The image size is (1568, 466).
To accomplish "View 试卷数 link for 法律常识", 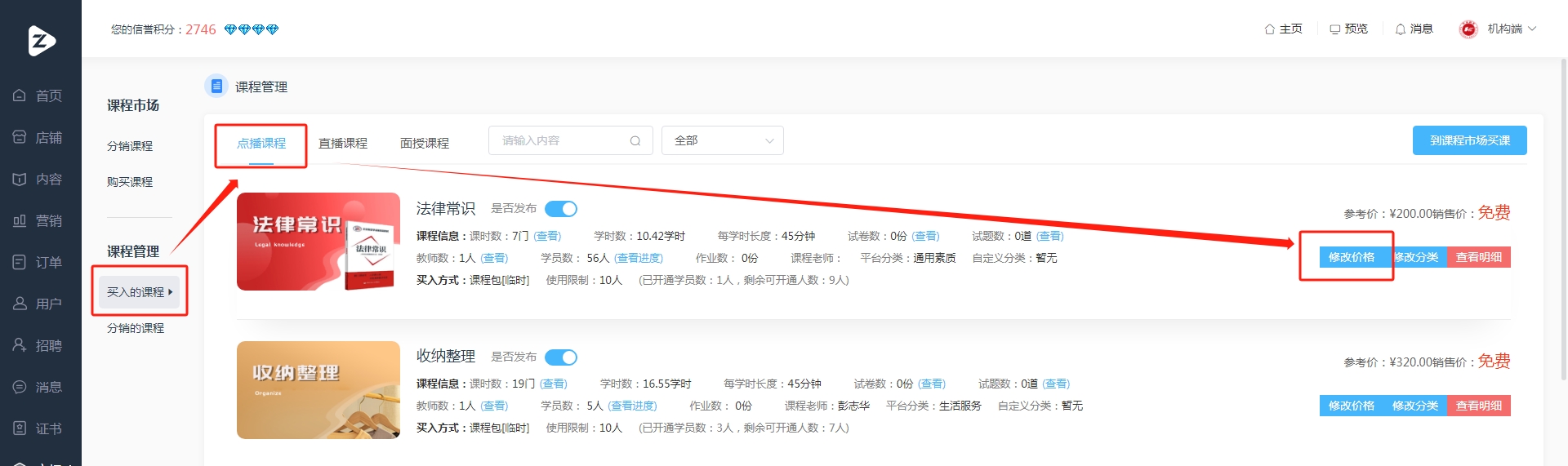I will click(925, 236).
